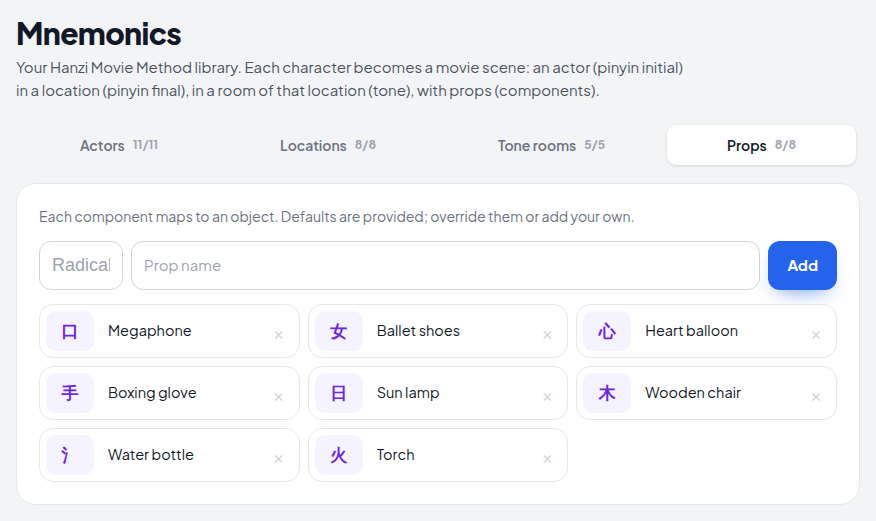The height and width of the screenshot is (521, 876).
Task: Click the 8/8 count beside Props
Action: (x=785, y=145)
